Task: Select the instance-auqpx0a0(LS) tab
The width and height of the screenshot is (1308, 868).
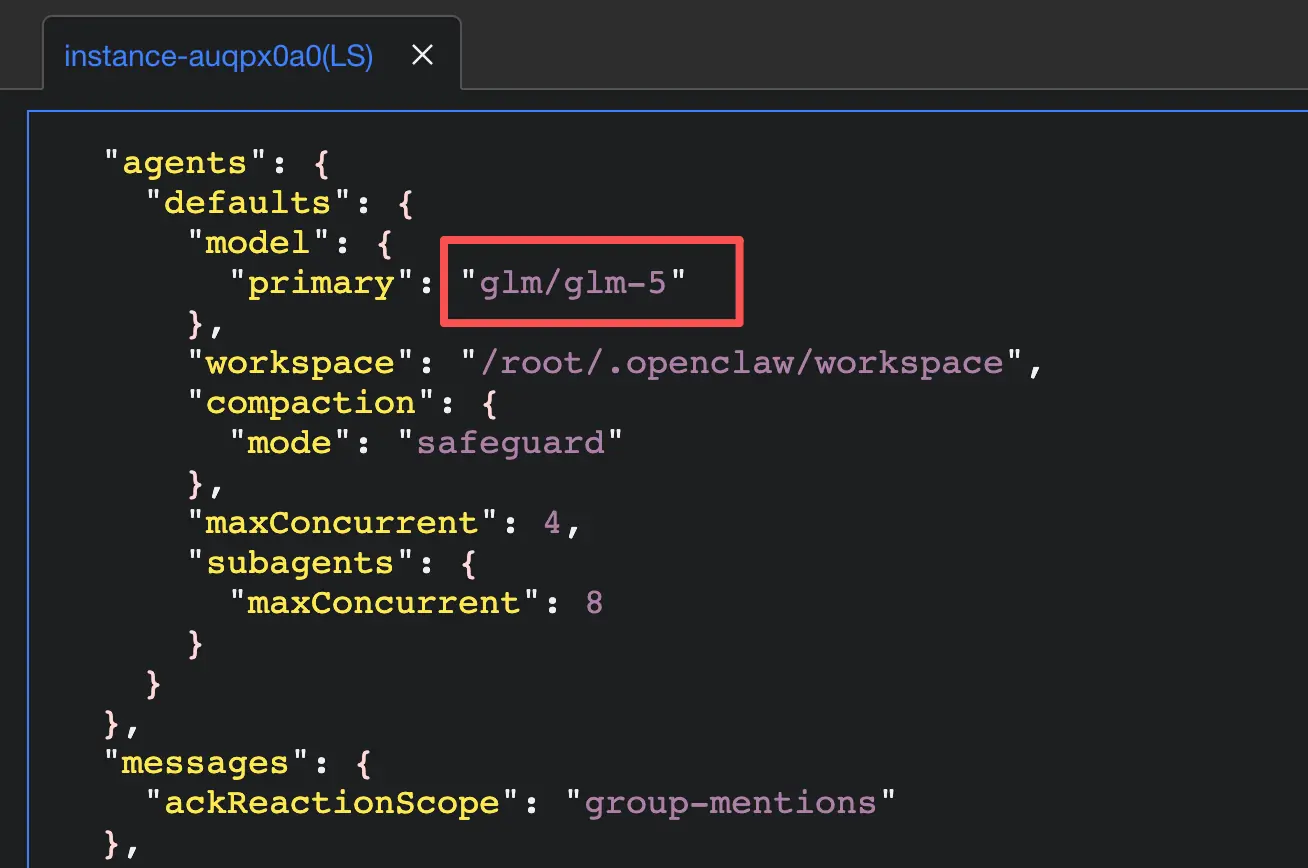Action: (x=218, y=56)
